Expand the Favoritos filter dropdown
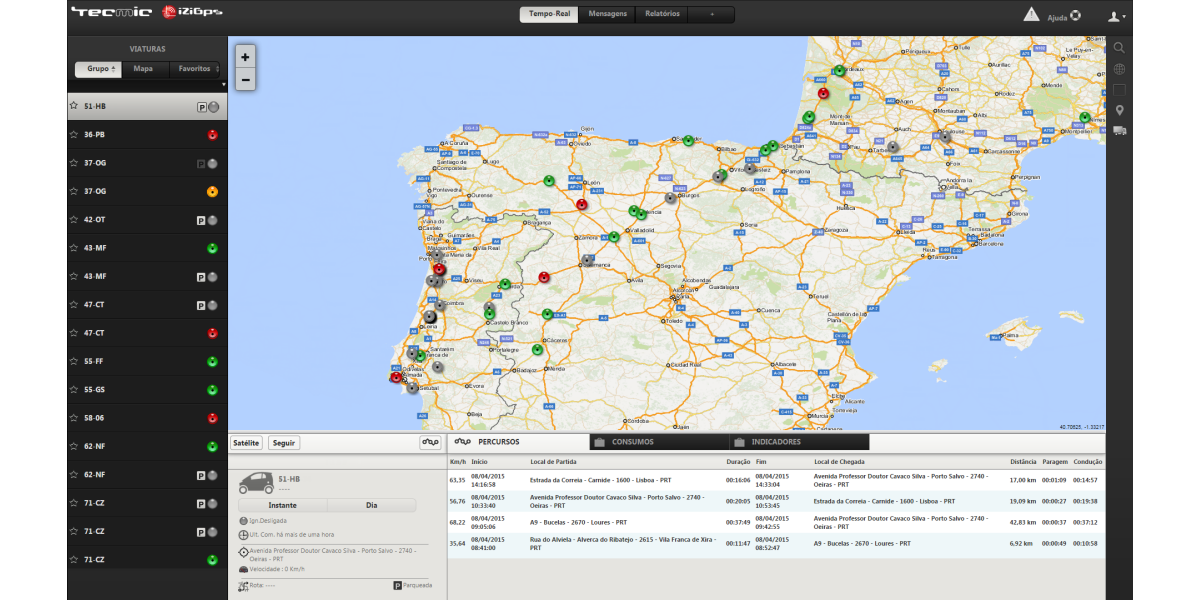Viewport: 1200px width, 600px height. [x=195, y=69]
